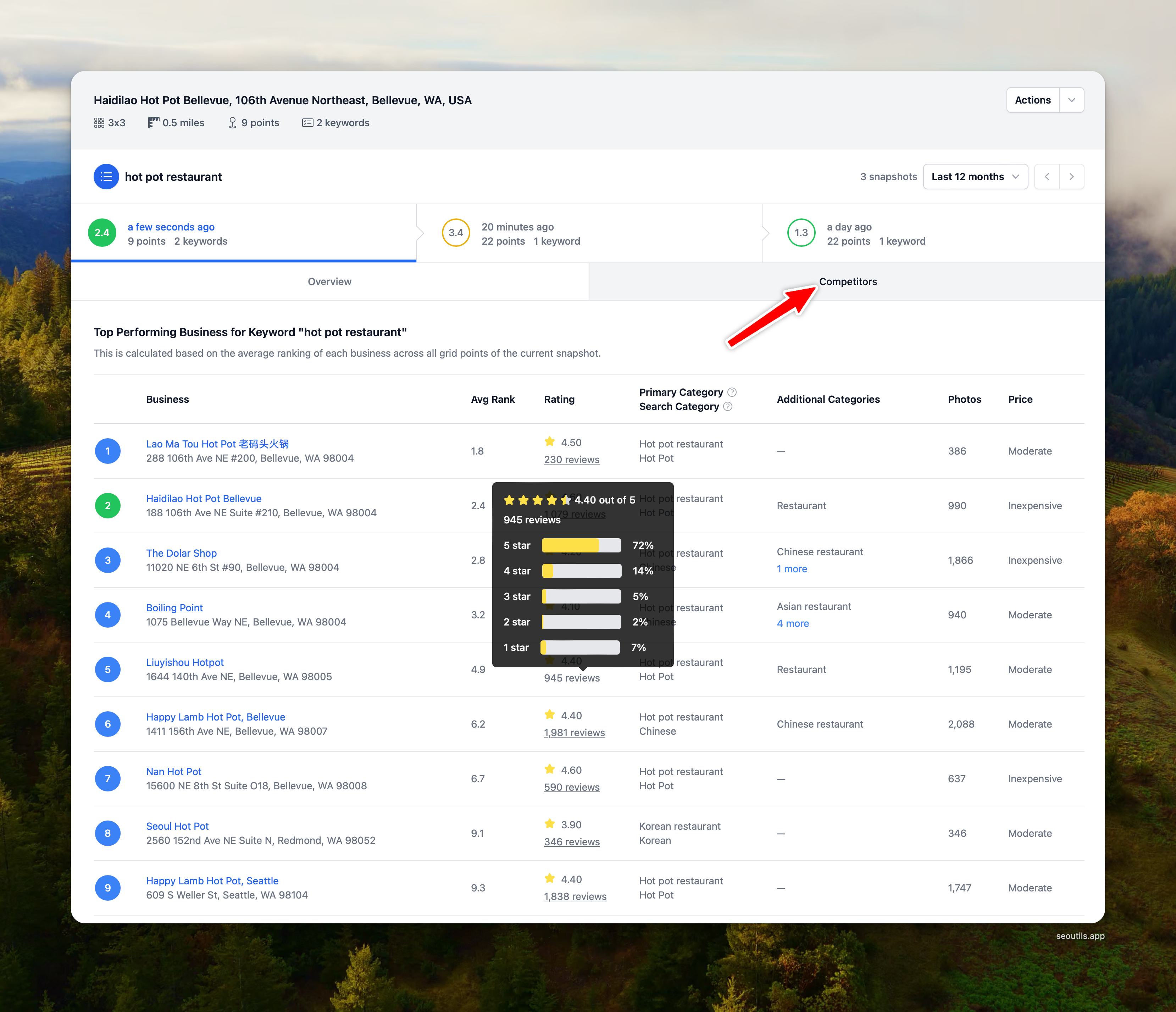Click the 9 points pin icon
Image resolution: width=1176 pixels, height=1012 pixels.
(x=232, y=123)
